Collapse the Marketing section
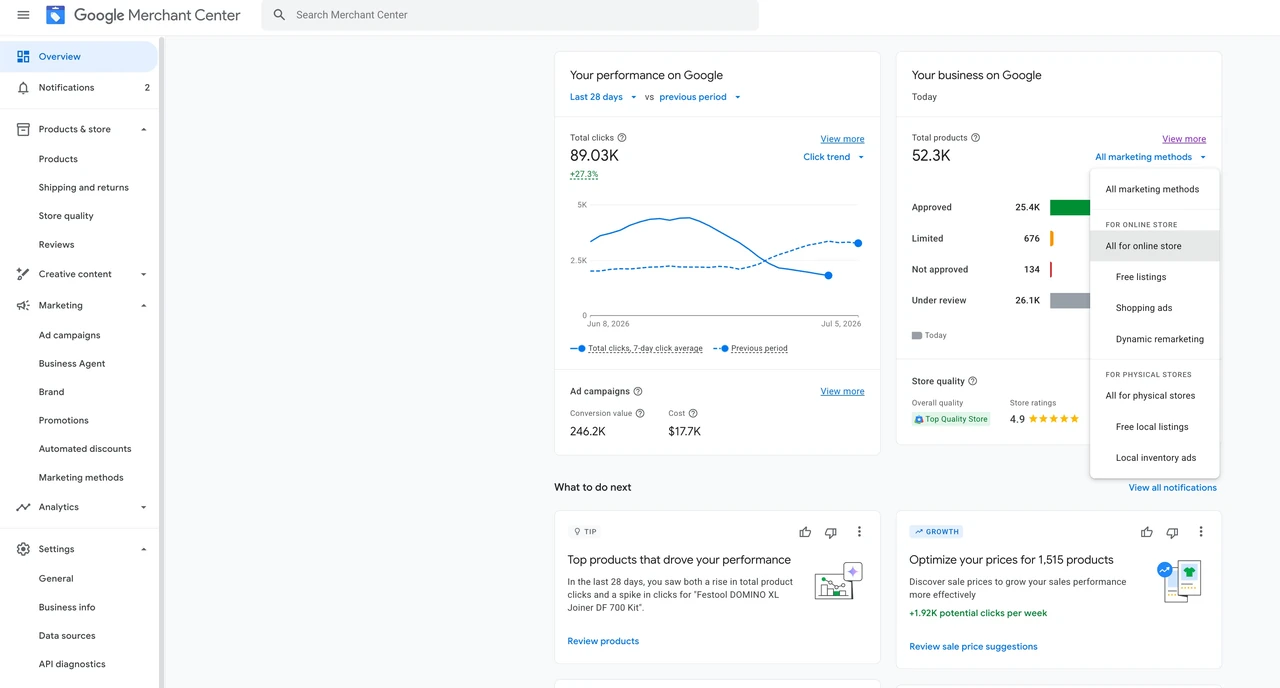1280x688 pixels. pyautogui.click(x=143, y=305)
